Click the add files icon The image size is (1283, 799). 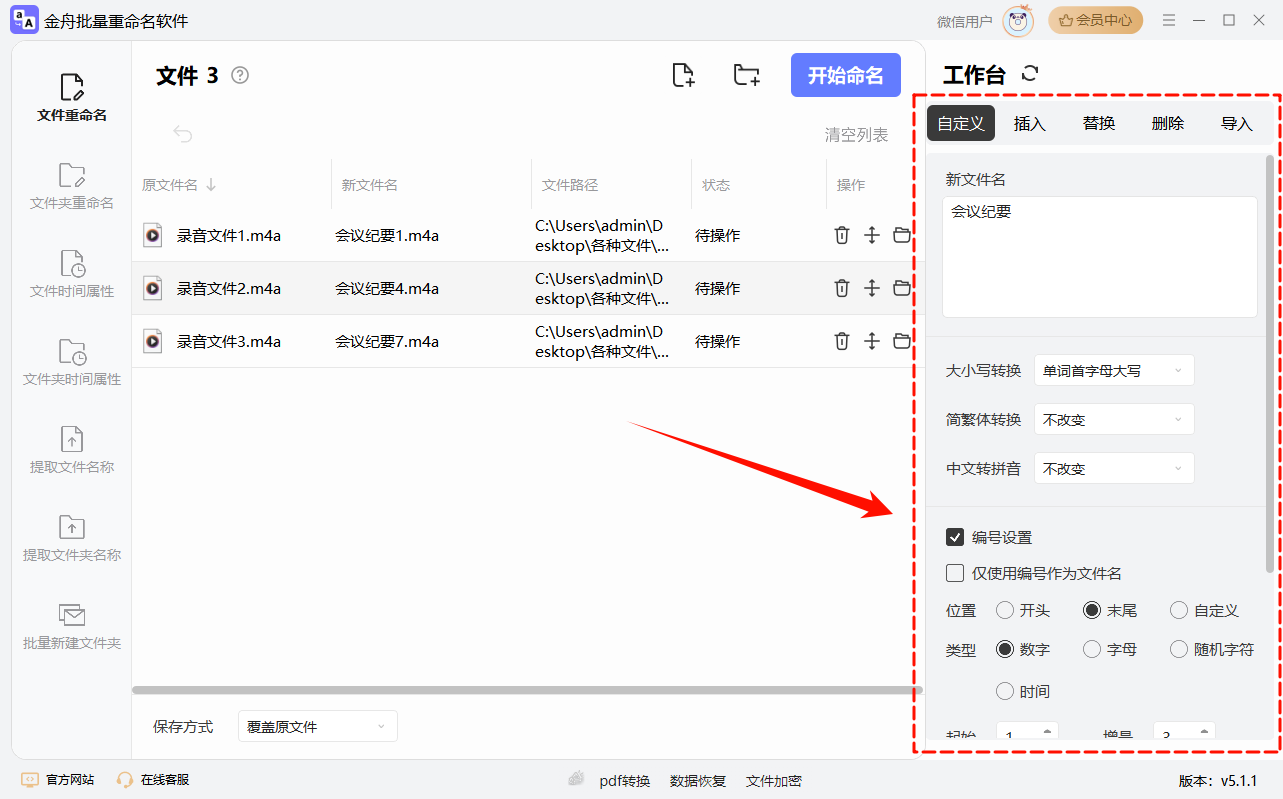pos(683,75)
